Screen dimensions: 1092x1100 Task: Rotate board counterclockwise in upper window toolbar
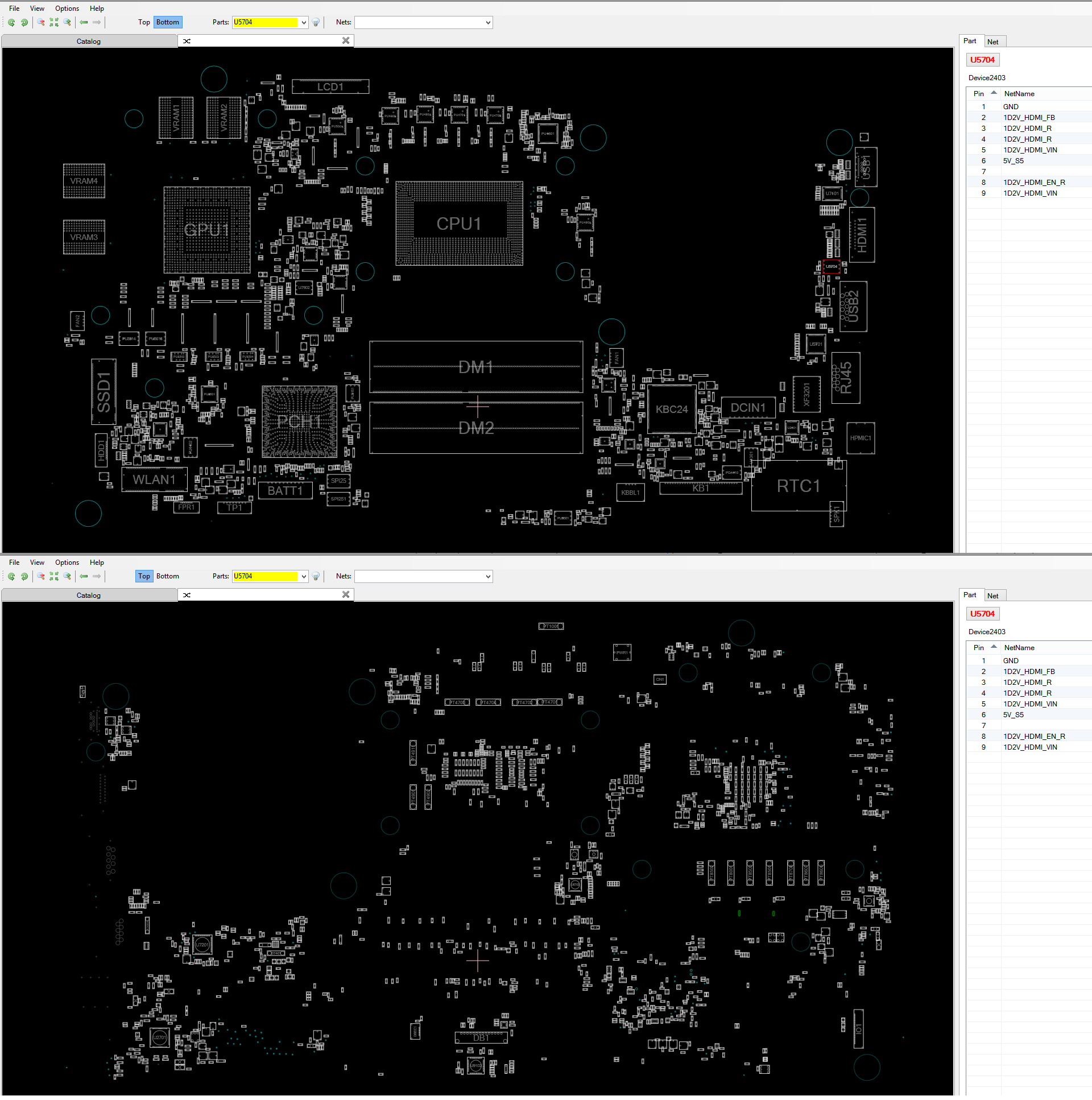point(11,22)
